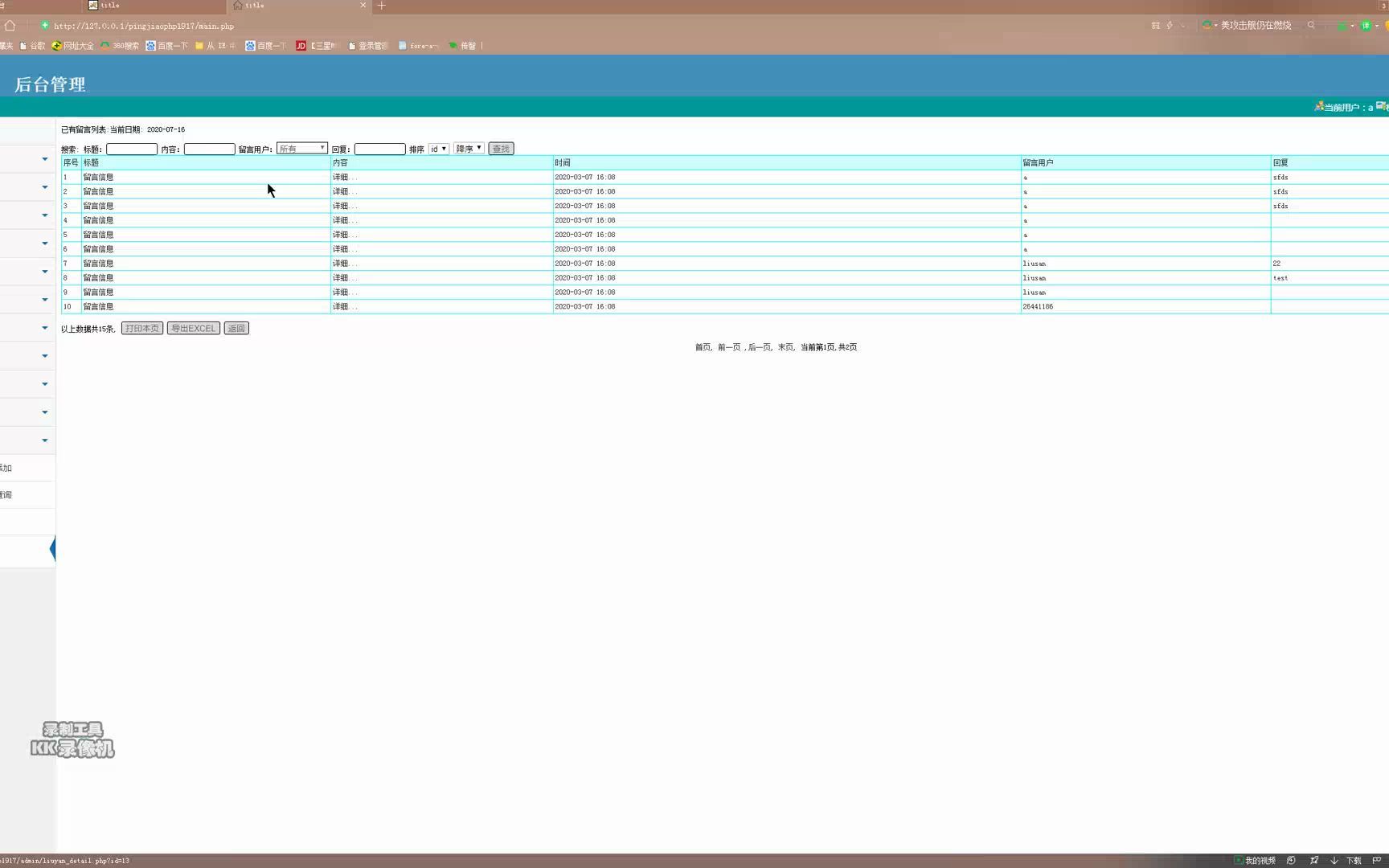
Task: Expand the second sidebar menu arrow
Action: (x=45, y=187)
